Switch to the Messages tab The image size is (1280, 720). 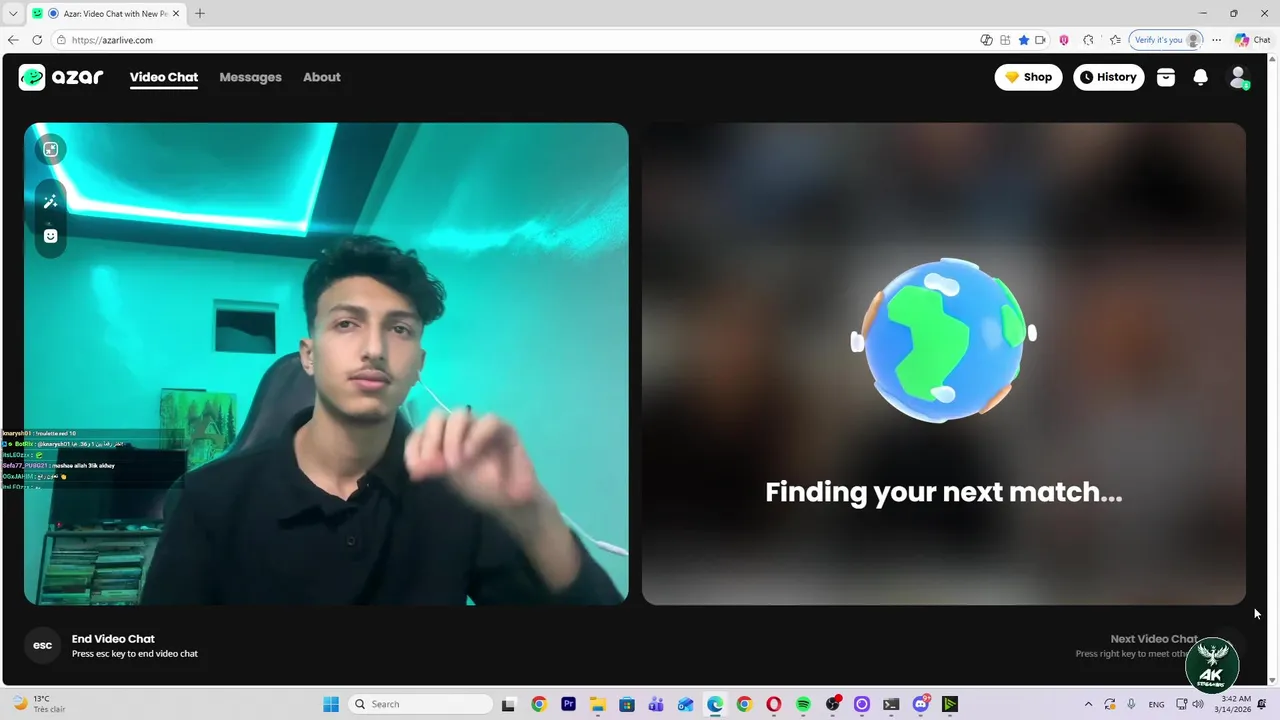[250, 77]
